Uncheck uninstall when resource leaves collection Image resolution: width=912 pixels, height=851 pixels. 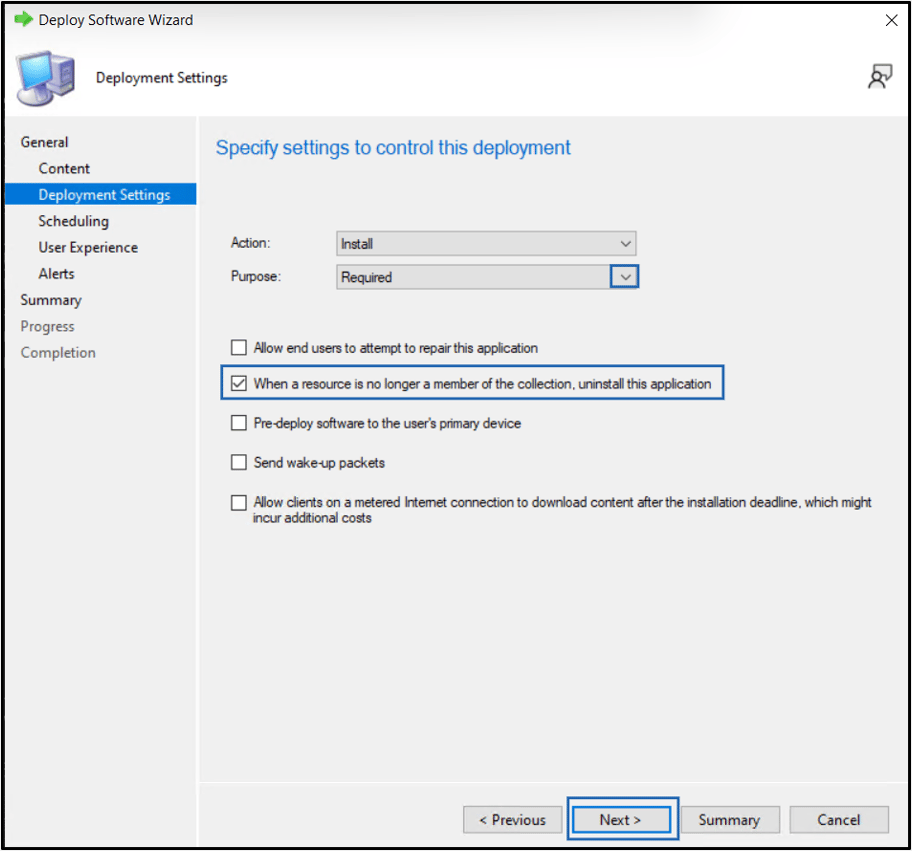[x=238, y=383]
